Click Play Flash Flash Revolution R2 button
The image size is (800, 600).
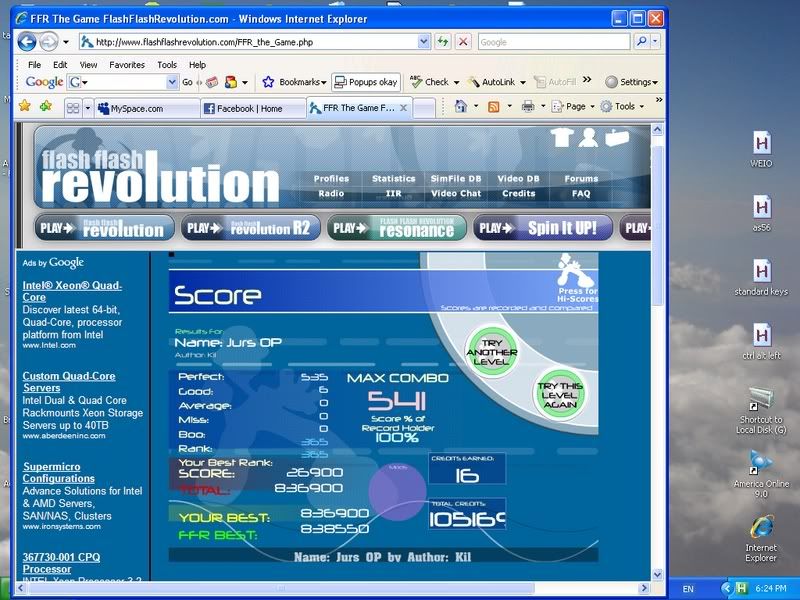click(251, 228)
